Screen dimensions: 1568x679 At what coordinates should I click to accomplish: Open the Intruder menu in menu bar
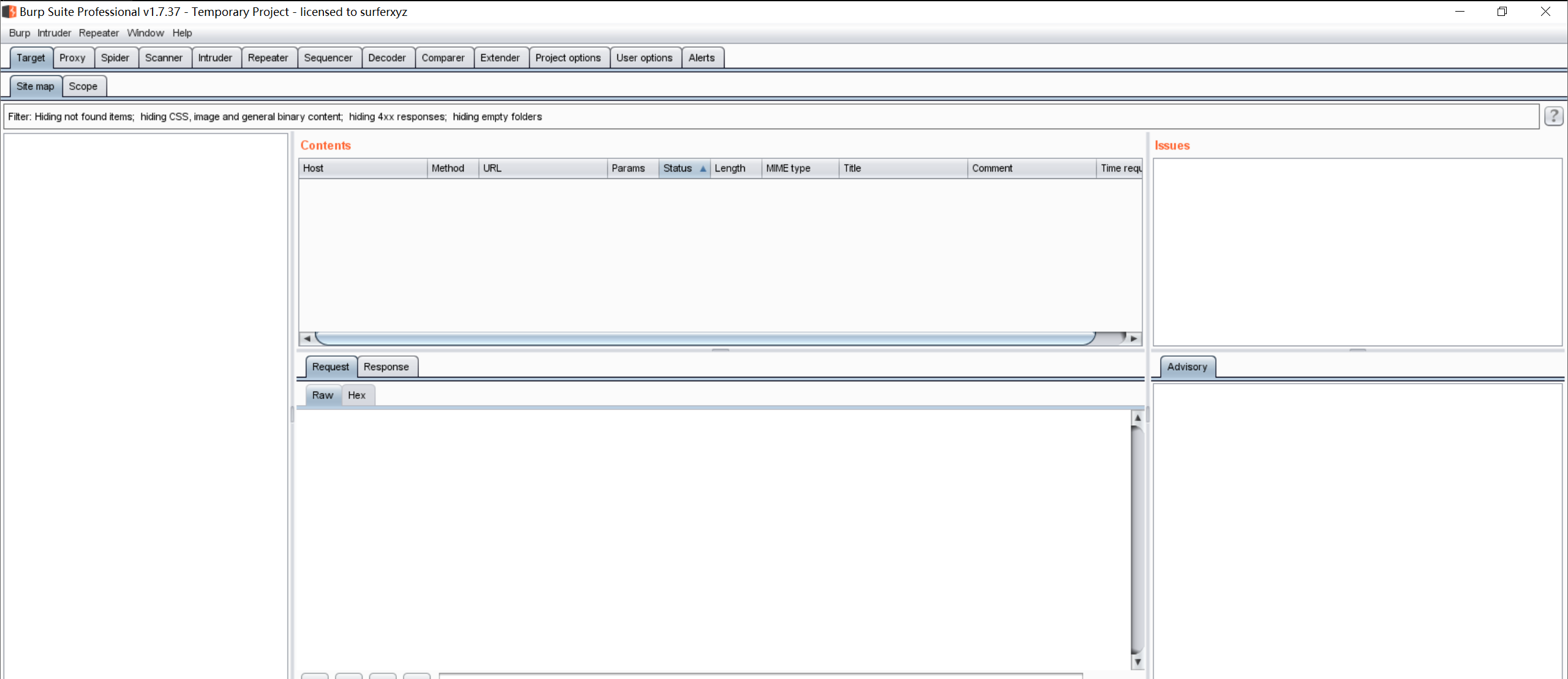tap(54, 33)
